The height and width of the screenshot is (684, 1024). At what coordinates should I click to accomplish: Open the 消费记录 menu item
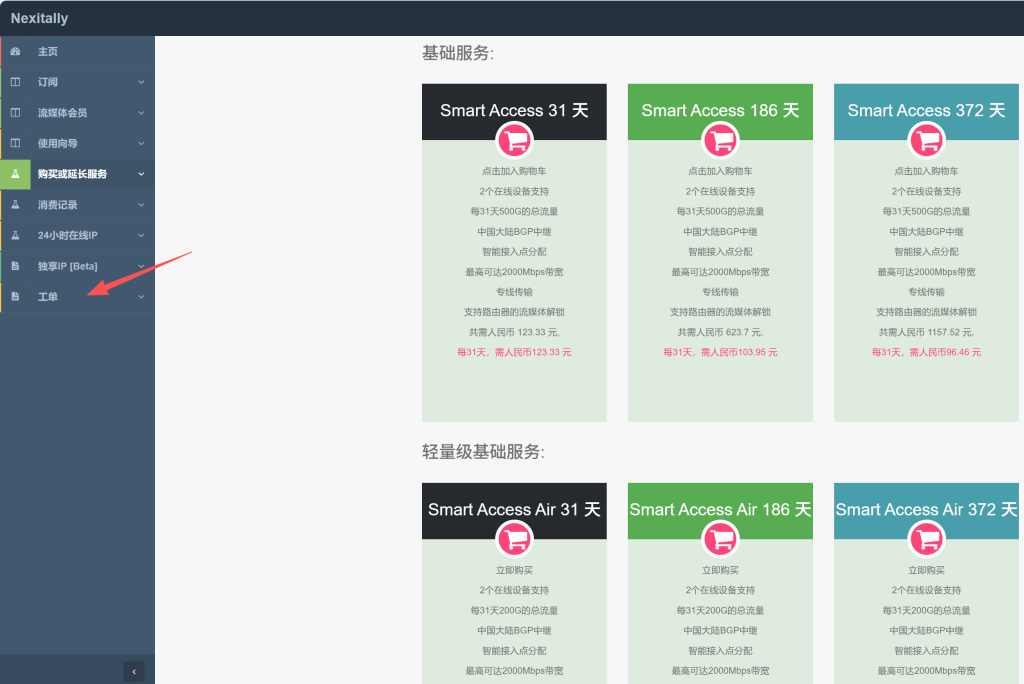click(78, 204)
